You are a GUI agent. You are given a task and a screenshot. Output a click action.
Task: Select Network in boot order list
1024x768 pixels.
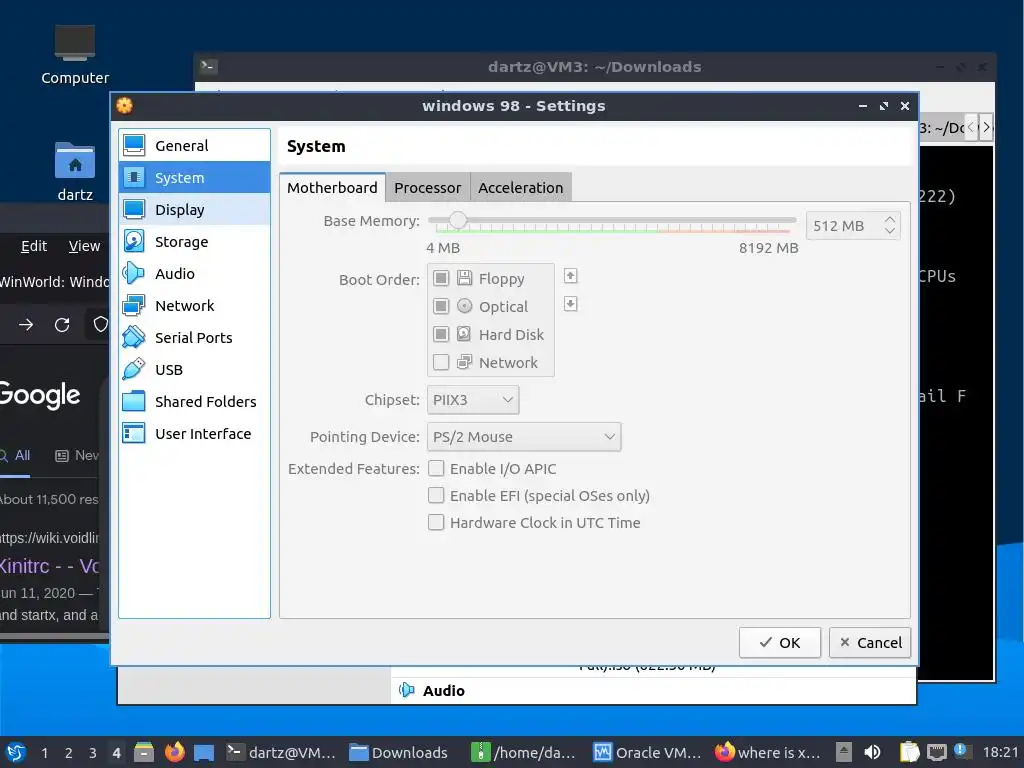pos(490,362)
